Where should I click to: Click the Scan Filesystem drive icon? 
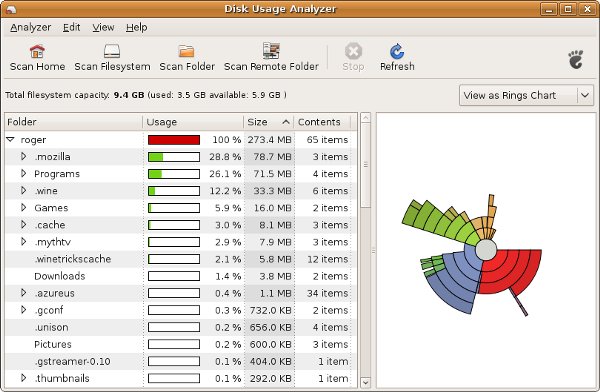point(112,51)
